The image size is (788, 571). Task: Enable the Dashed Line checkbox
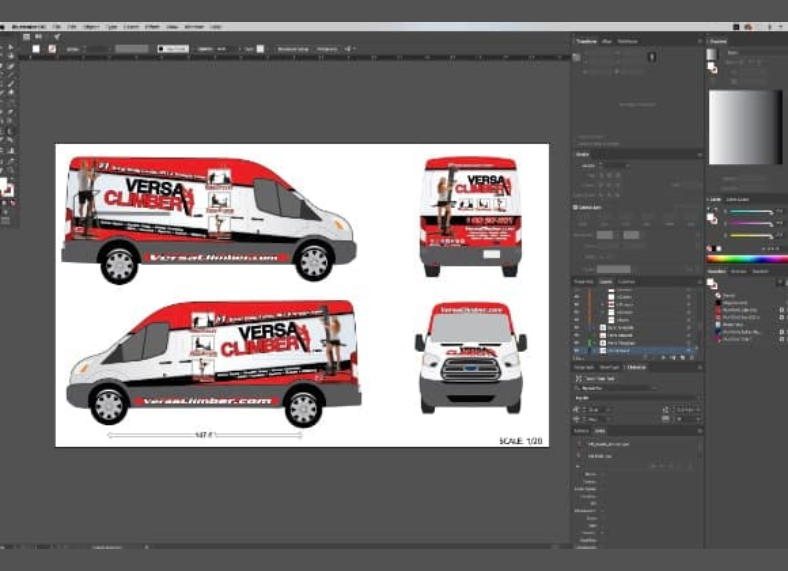tap(575, 207)
